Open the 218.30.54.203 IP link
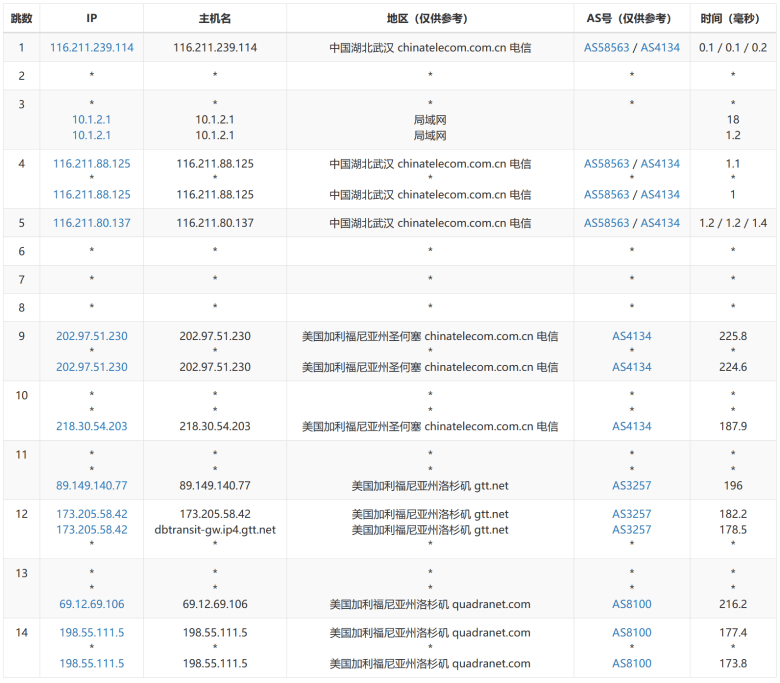The height and width of the screenshot is (683, 780). click(x=92, y=426)
